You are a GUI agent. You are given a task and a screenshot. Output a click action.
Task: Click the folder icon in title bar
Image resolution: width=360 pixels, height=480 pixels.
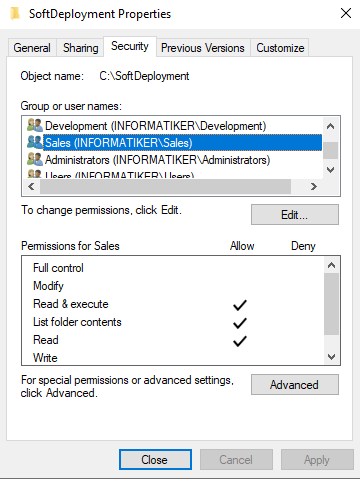pyautogui.click(x=15, y=14)
